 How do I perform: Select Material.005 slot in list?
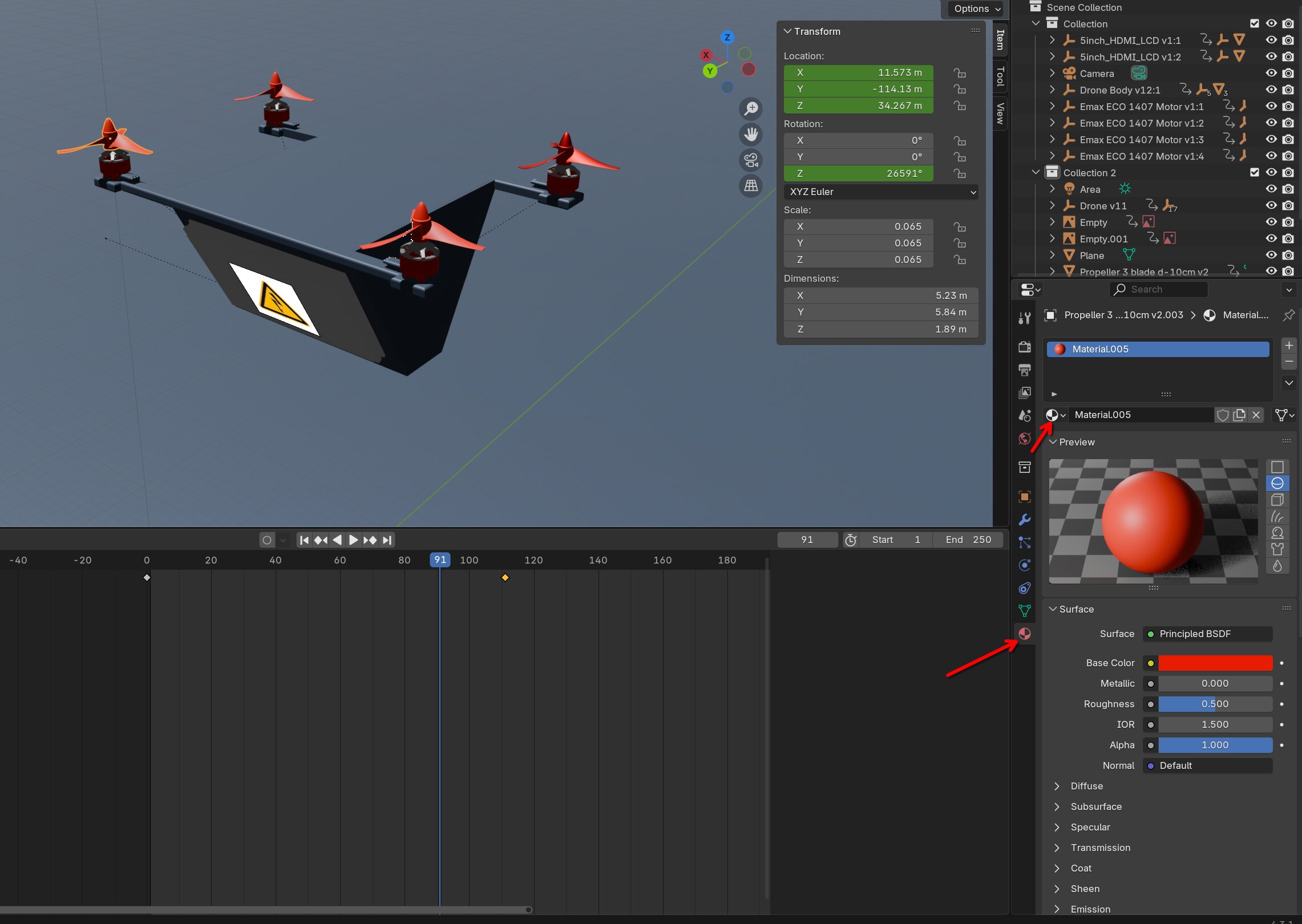click(x=1158, y=349)
